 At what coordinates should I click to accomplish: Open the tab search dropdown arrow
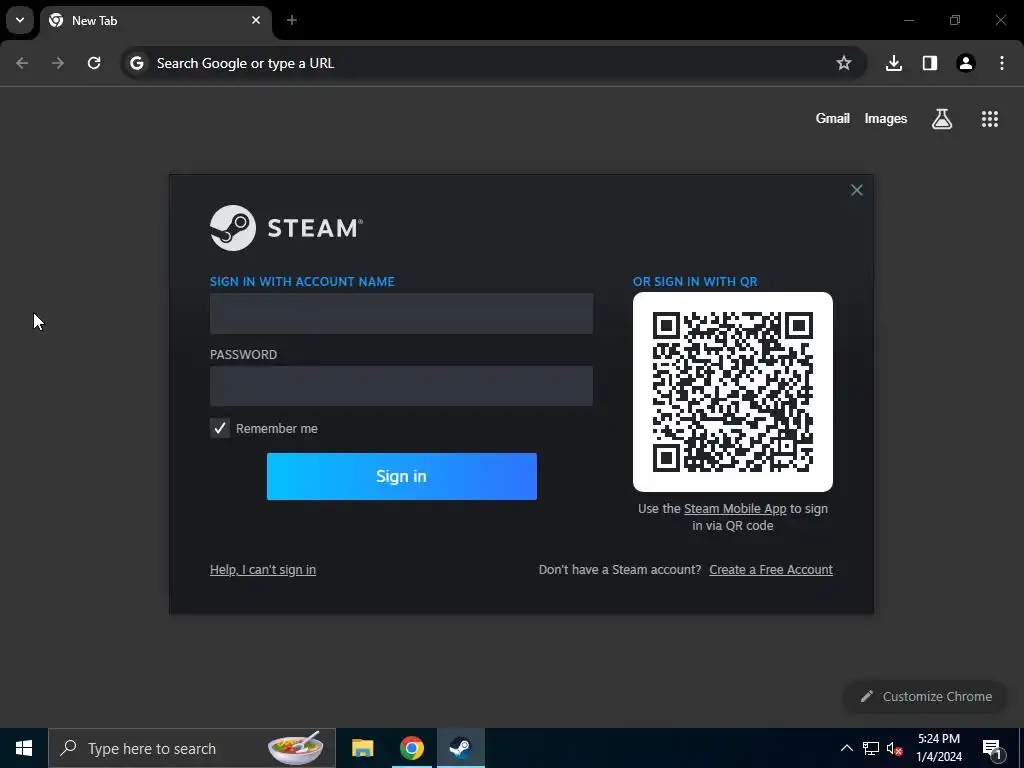pos(20,20)
